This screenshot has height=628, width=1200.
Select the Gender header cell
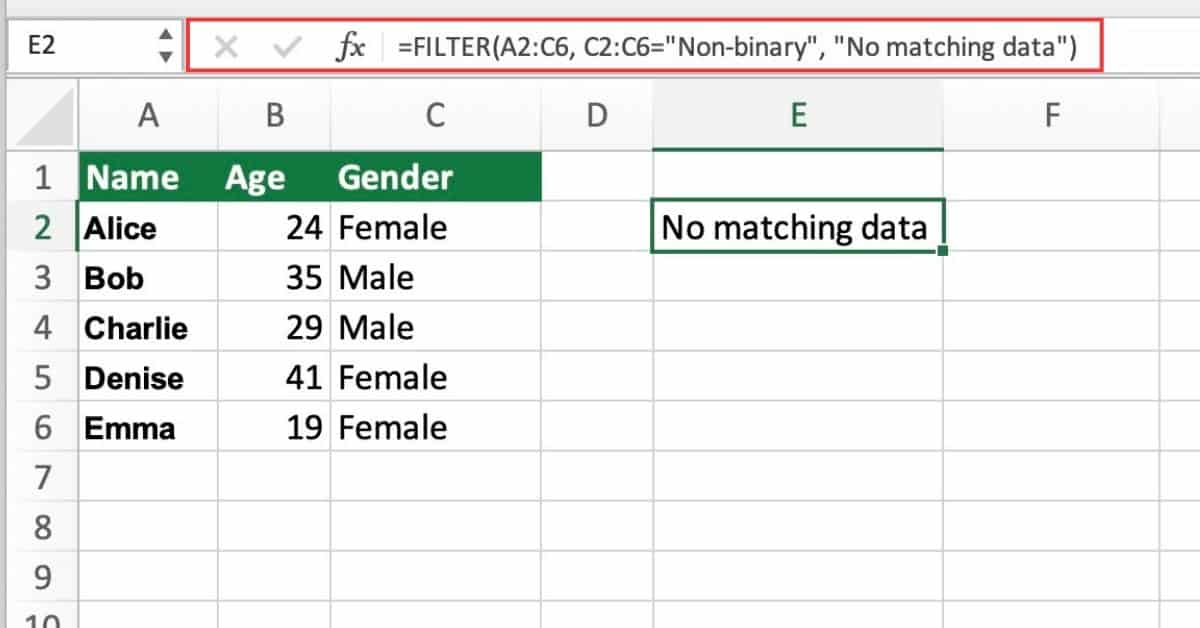436,178
